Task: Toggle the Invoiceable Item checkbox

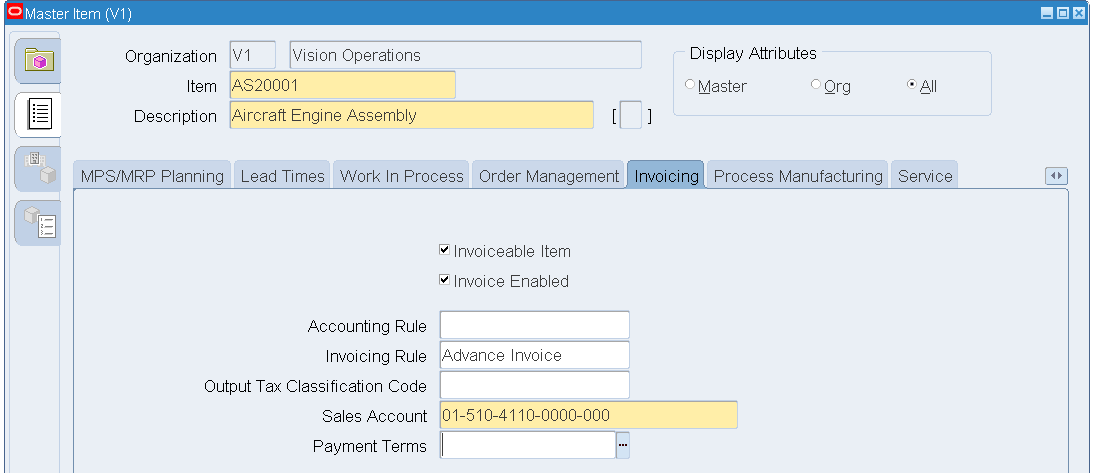Action: pos(444,250)
